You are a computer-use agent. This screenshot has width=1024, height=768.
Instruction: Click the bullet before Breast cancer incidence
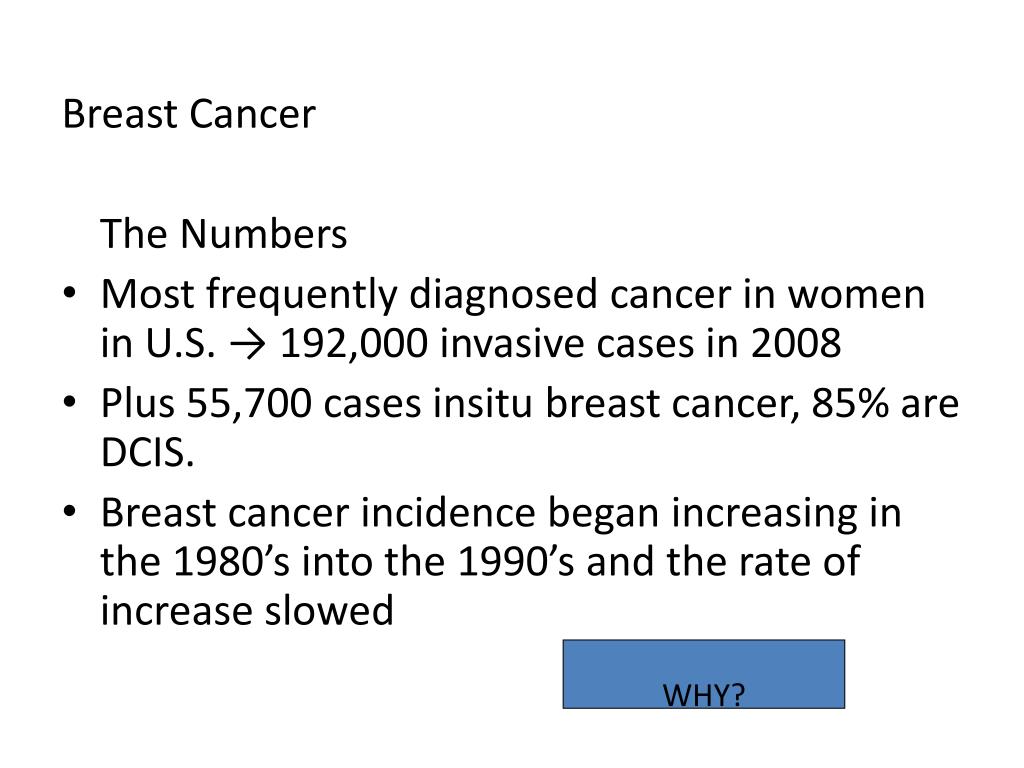coord(70,511)
